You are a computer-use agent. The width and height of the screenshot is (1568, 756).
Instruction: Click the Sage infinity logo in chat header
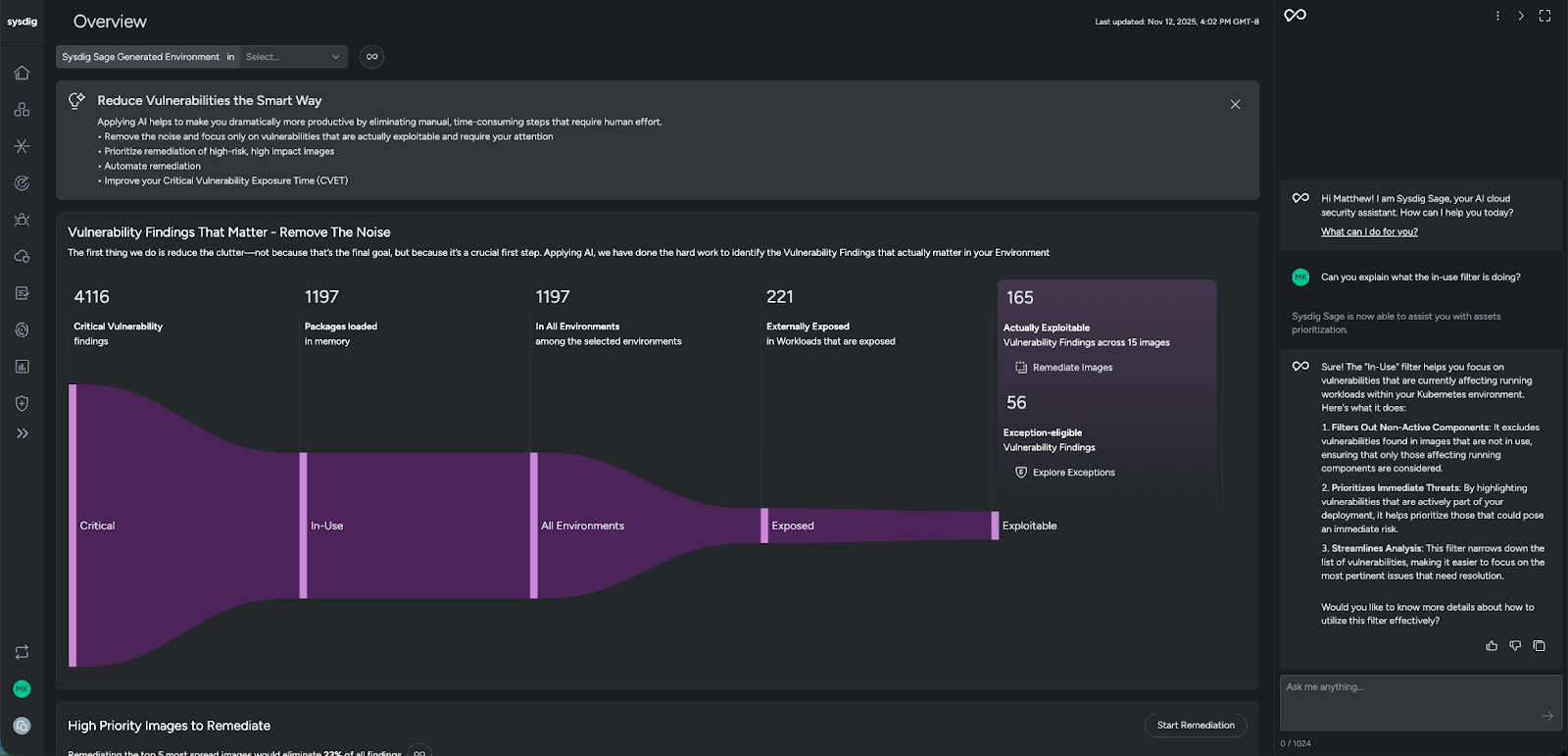(x=1296, y=15)
